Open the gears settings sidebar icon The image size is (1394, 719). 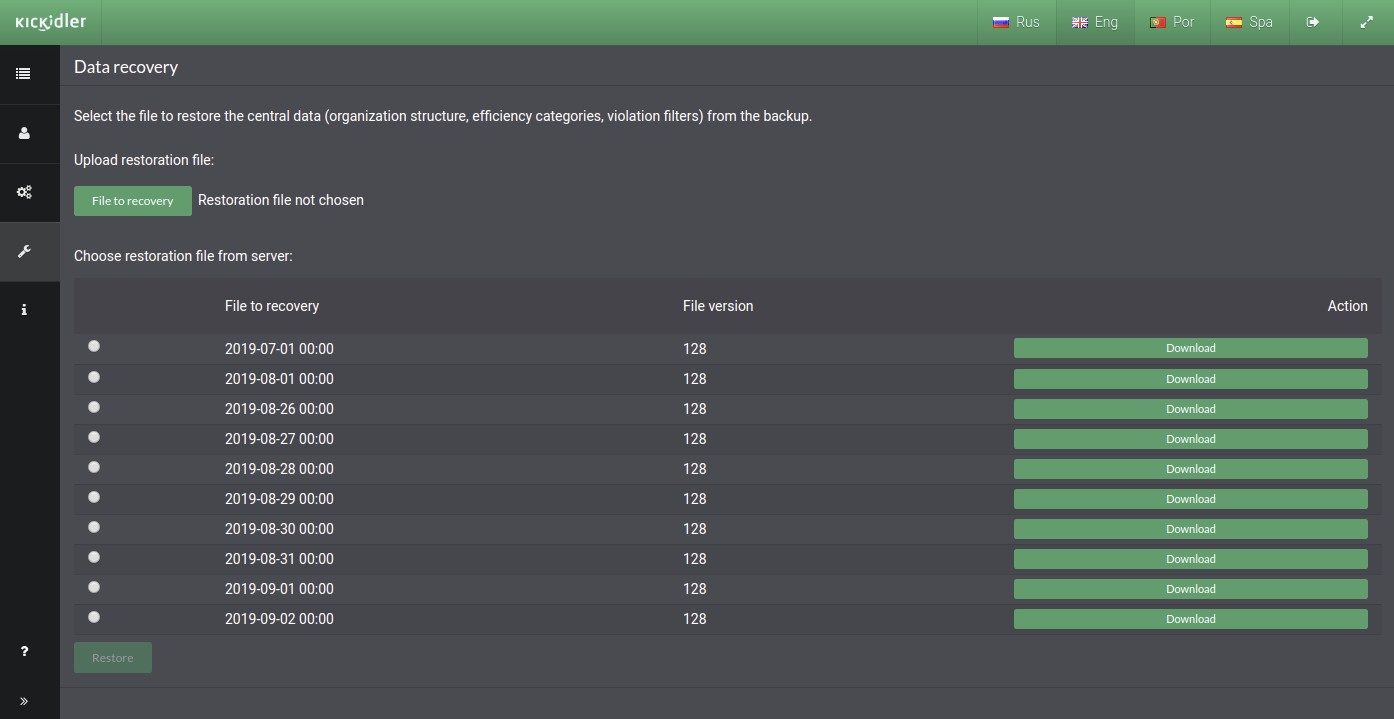point(24,192)
